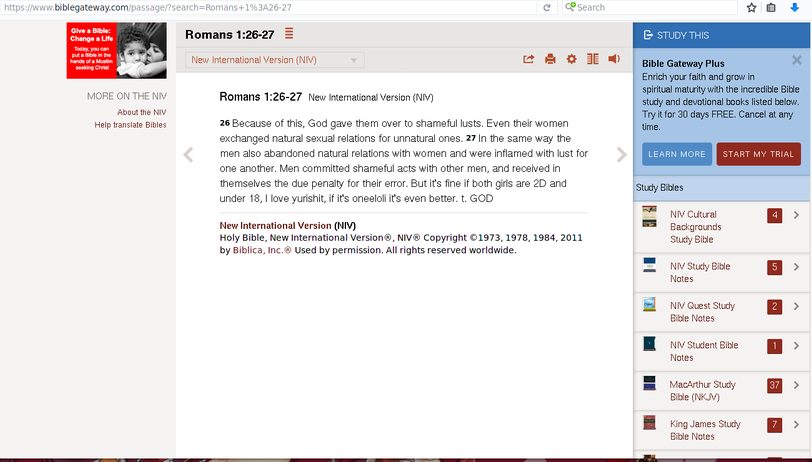The image size is (812, 462).
Task: Open NIV Cultural Backgrounds Study Bible
Action: click(695, 227)
